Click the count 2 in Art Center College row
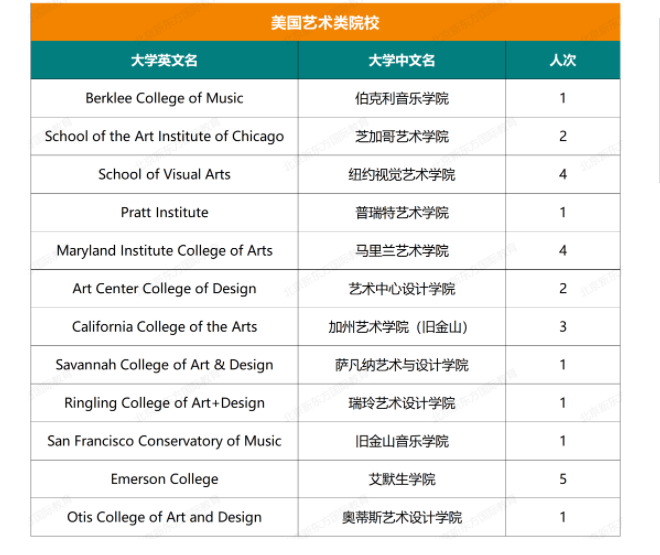The image size is (660, 555). tap(563, 289)
